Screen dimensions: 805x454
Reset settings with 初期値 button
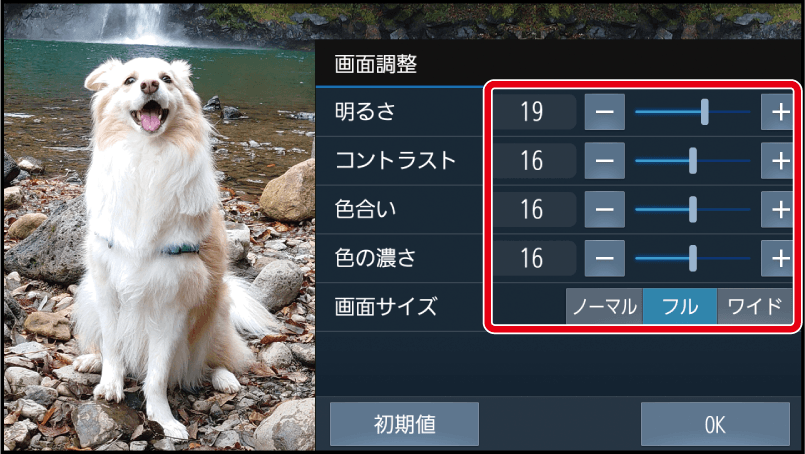point(405,424)
